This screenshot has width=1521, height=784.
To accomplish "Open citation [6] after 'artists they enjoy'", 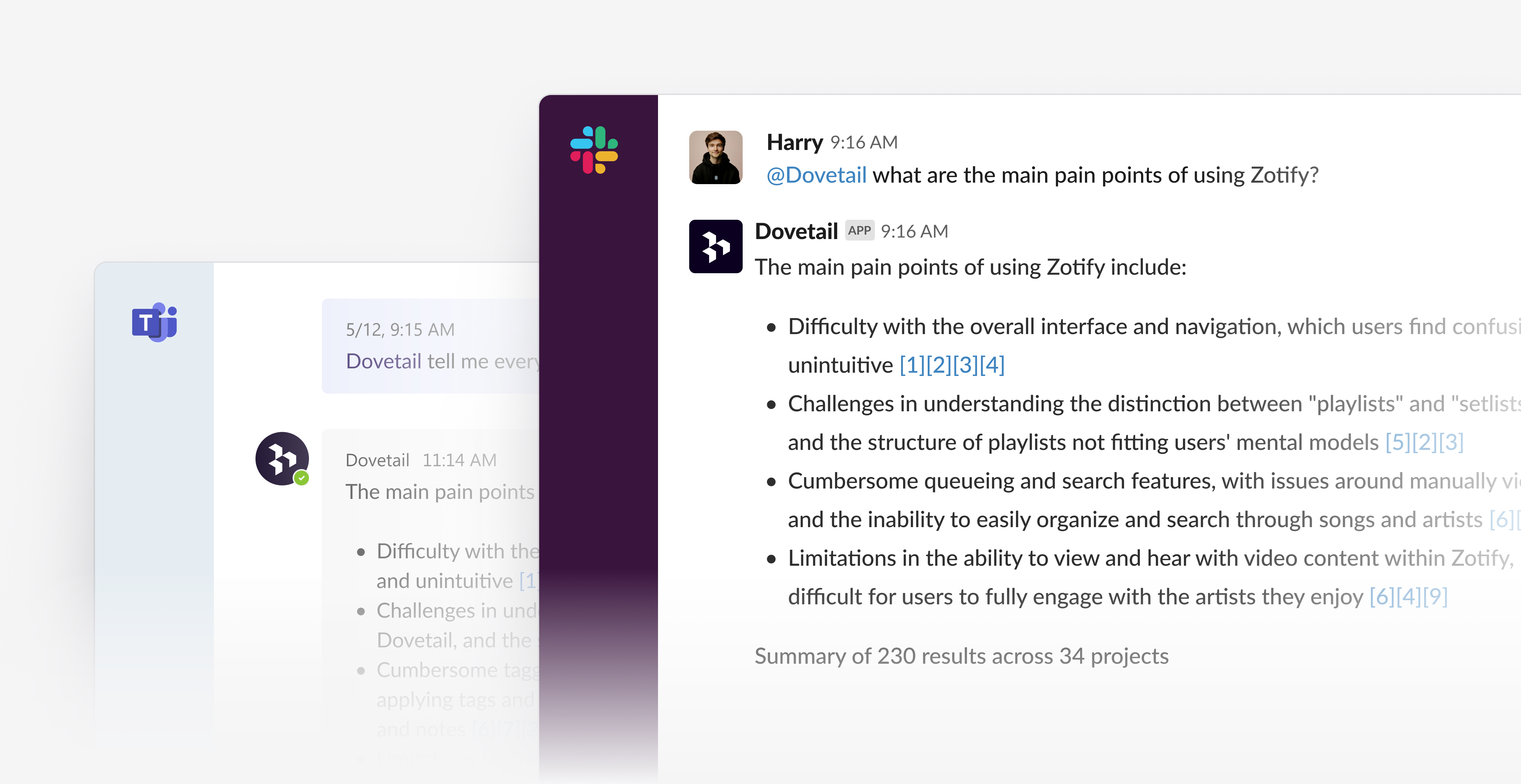I will 1382,597.
